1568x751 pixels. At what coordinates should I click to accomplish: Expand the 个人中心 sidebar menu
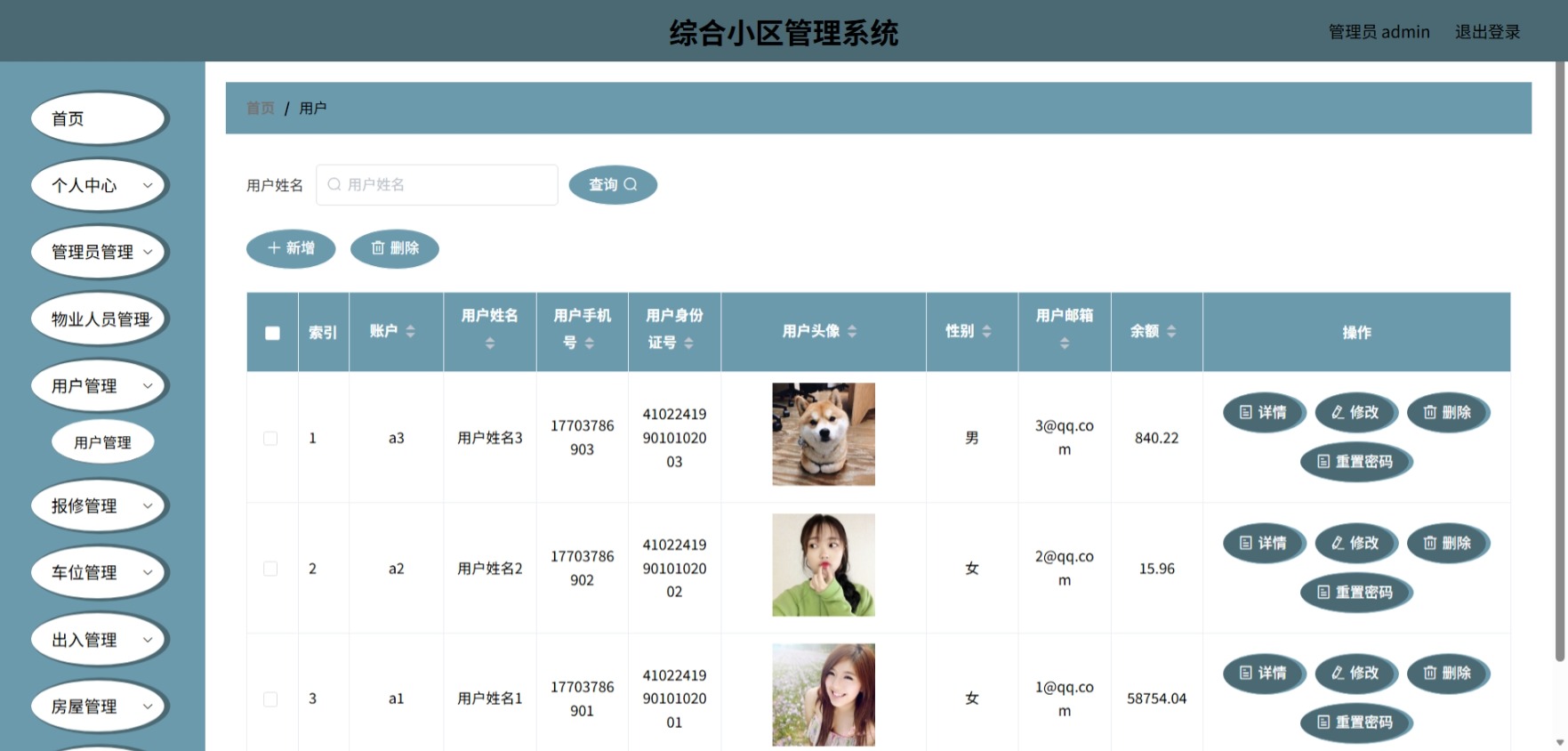[x=100, y=185]
